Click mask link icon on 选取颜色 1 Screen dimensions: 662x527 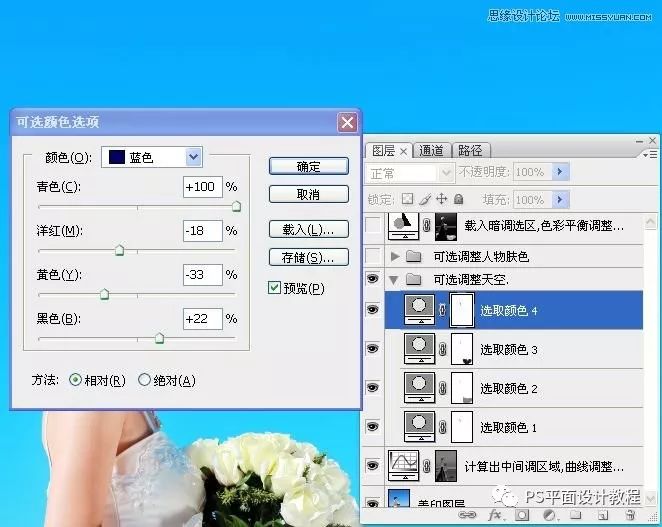(x=442, y=427)
